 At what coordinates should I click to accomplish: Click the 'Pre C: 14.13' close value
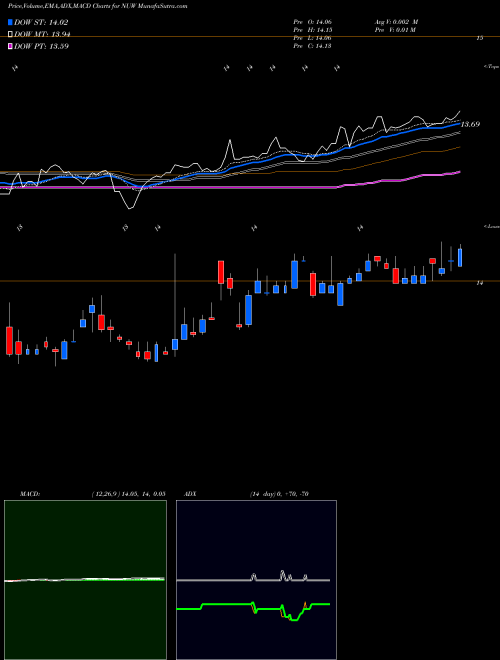[313, 46]
